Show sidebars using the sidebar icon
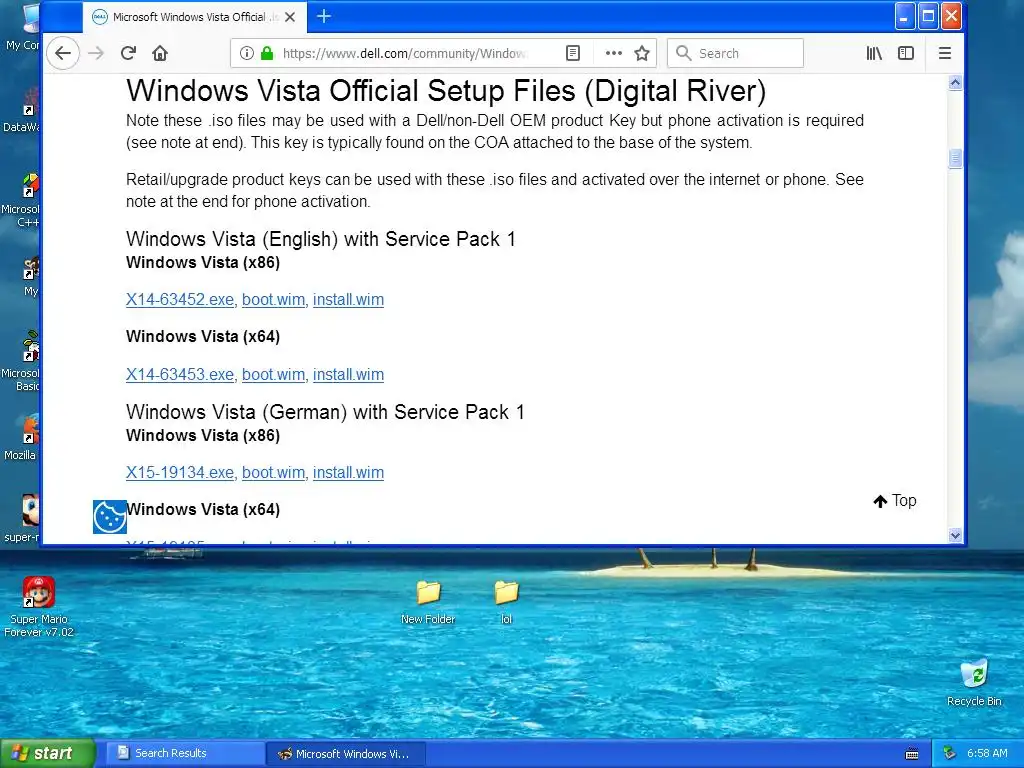This screenshot has width=1024, height=768. coord(906,54)
